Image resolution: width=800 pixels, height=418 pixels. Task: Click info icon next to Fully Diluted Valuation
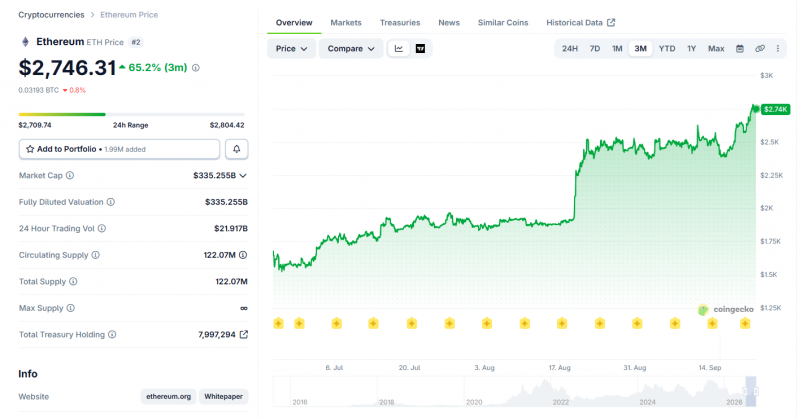[111, 202]
